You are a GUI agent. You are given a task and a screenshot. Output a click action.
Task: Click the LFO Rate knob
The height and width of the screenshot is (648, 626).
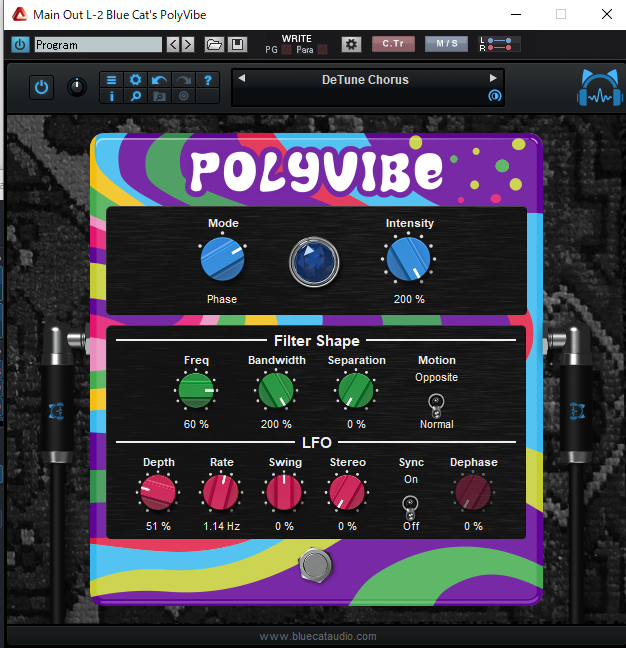coord(221,492)
